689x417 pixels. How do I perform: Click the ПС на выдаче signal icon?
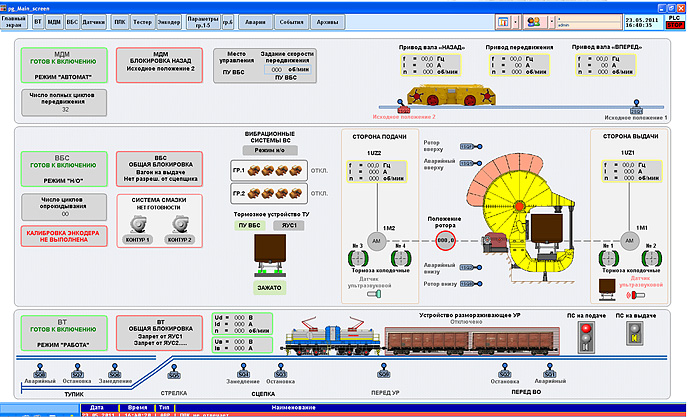pos(635,339)
